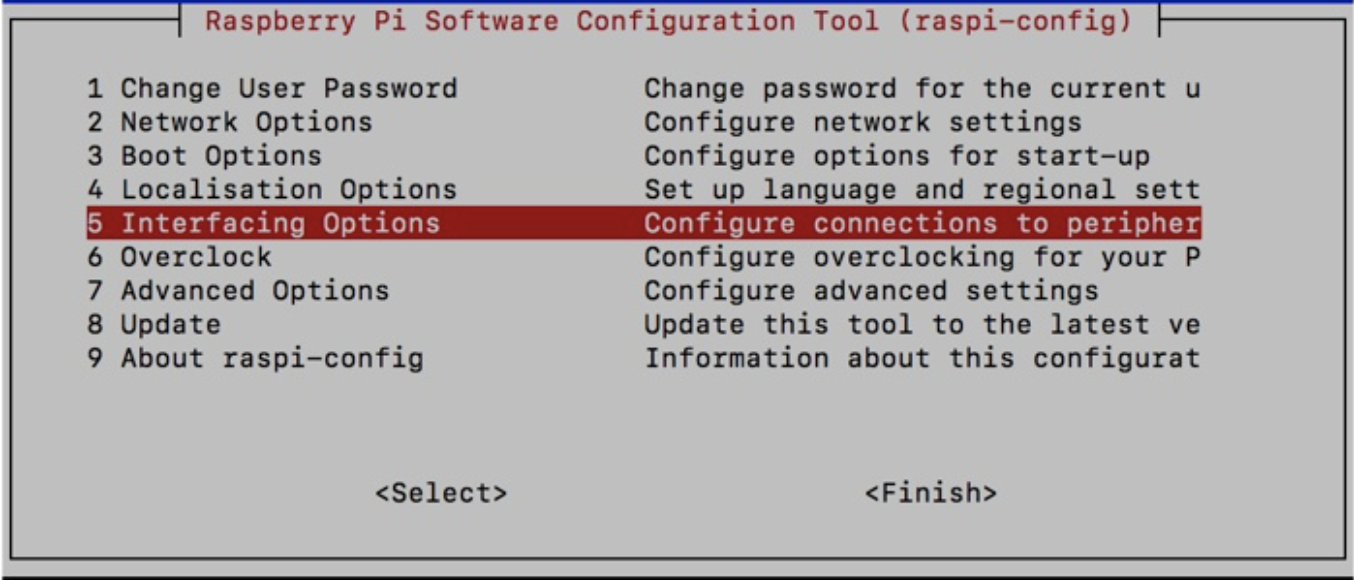Click the 'Configure options for start-up' description
The image size is (1354, 580).
click(x=896, y=156)
